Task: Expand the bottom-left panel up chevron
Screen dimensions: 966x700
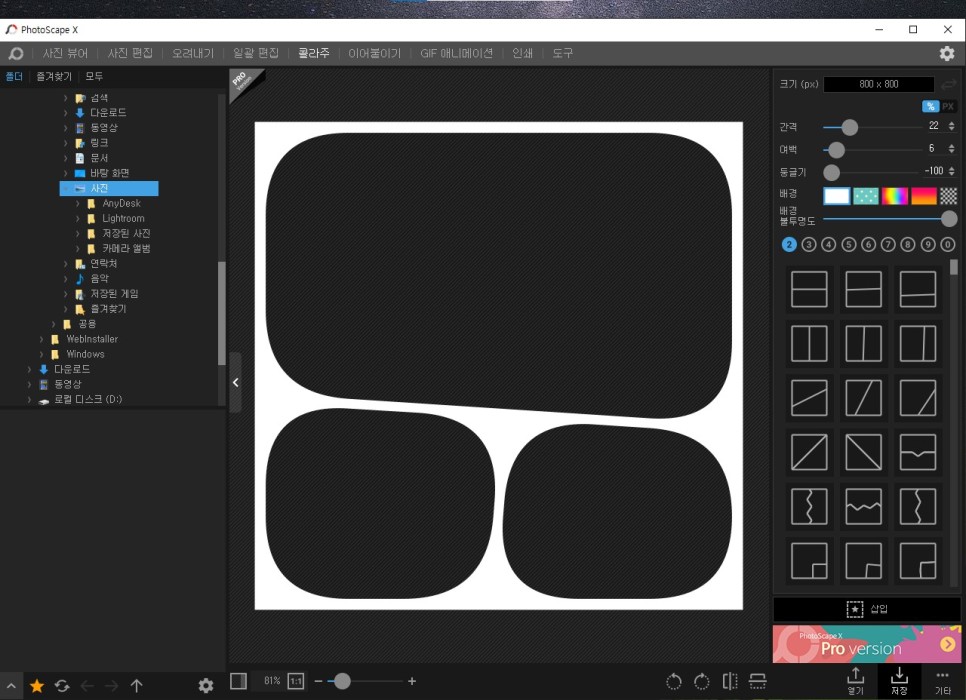Action: coord(11,685)
